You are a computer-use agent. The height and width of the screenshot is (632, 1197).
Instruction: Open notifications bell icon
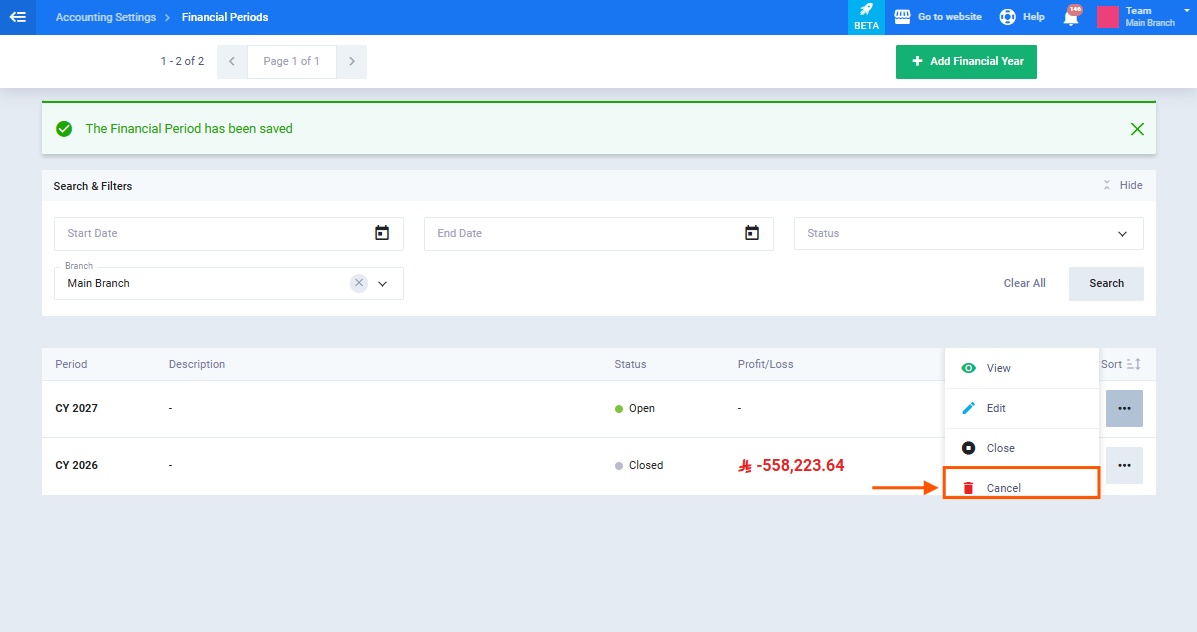coord(1071,17)
